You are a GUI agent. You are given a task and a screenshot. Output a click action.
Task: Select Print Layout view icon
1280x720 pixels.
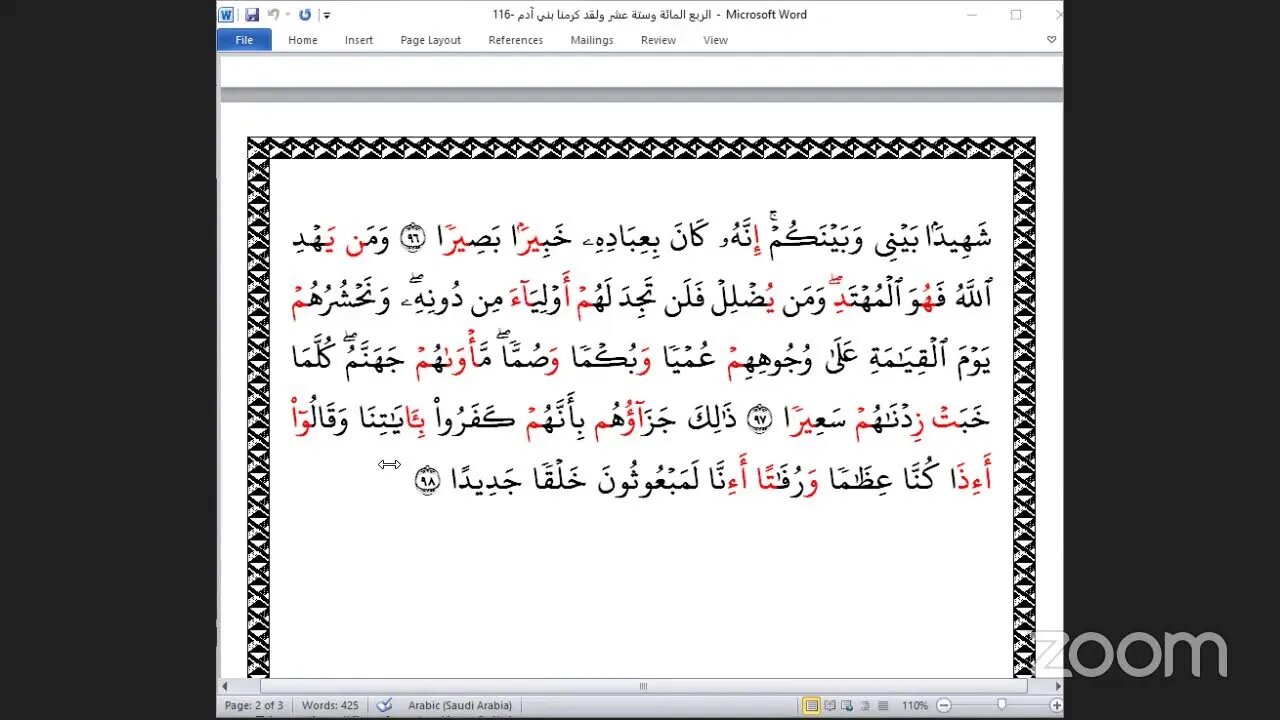click(x=813, y=705)
